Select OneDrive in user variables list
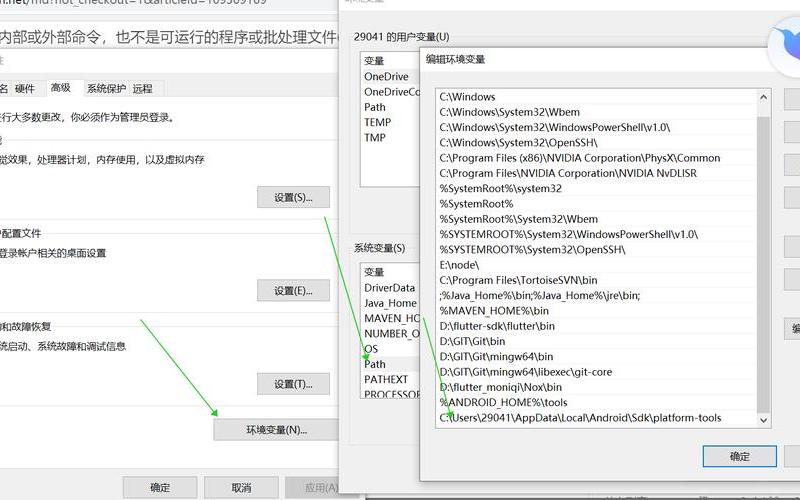Viewport: 800px width, 500px height. pos(390,77)
